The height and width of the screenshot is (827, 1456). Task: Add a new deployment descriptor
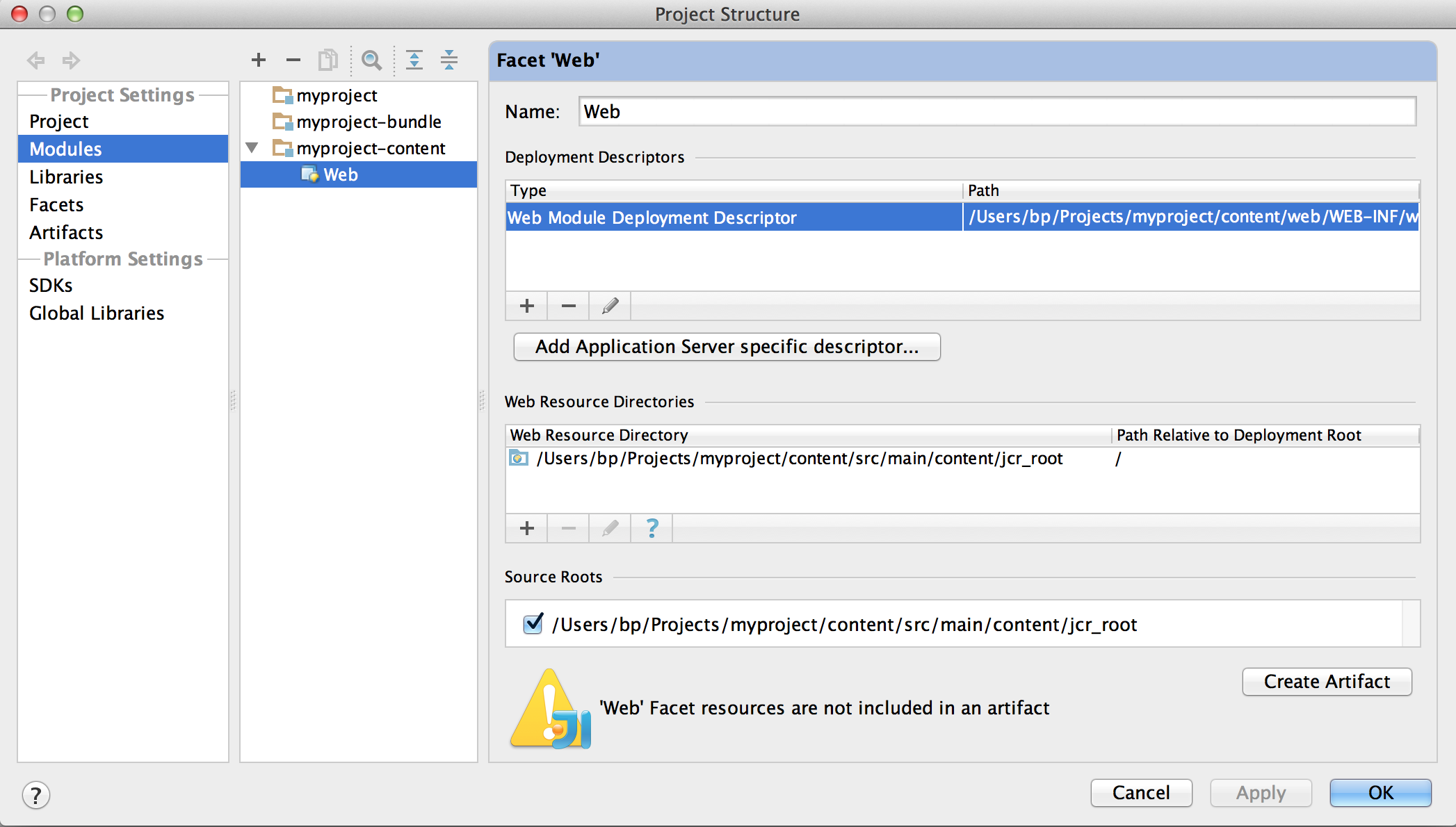click(x=527, y=306)
